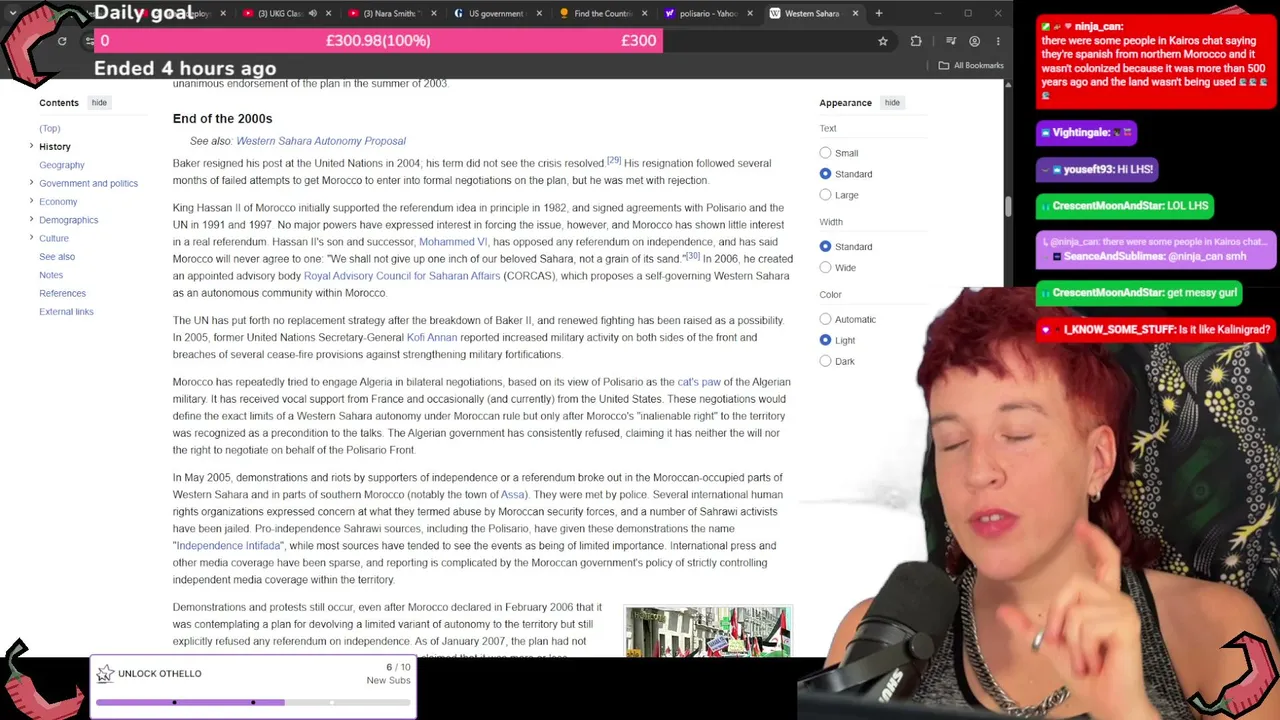Close the Western Sahara tab

855,13
